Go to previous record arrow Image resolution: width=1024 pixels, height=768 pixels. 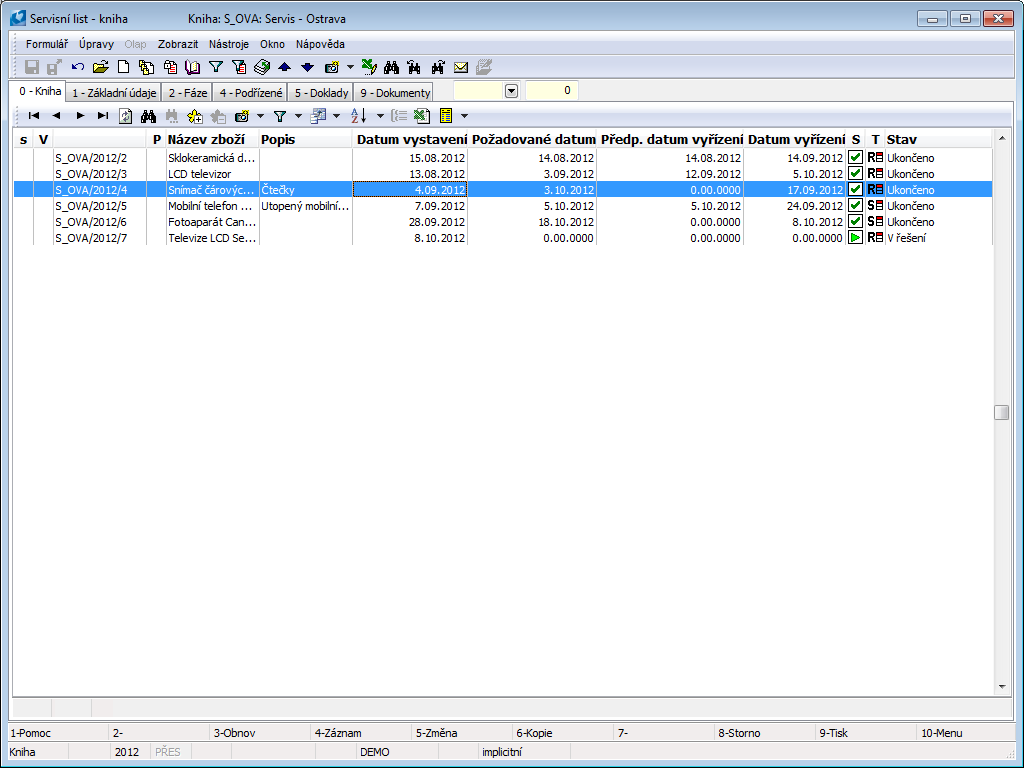coord(57,116)
